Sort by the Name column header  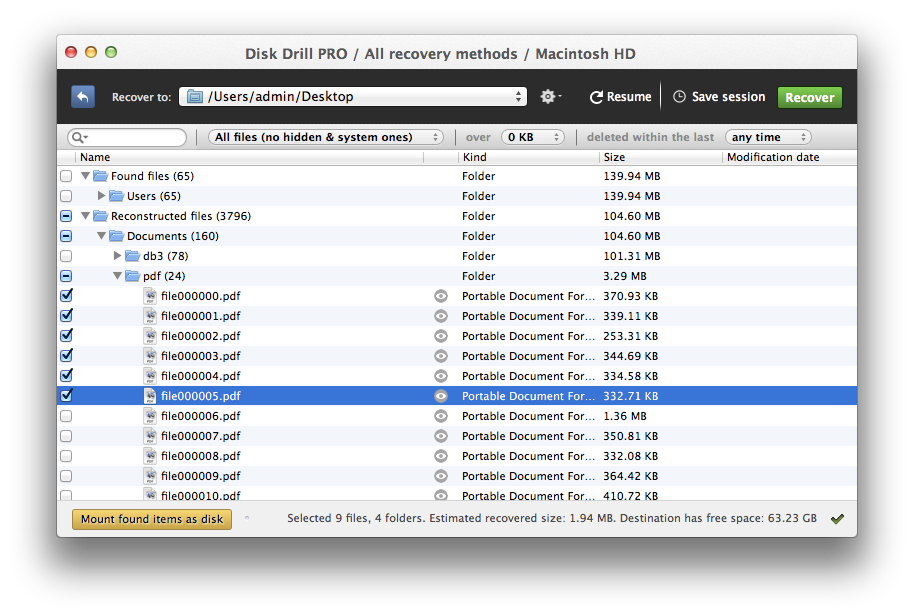click(249, 157)
